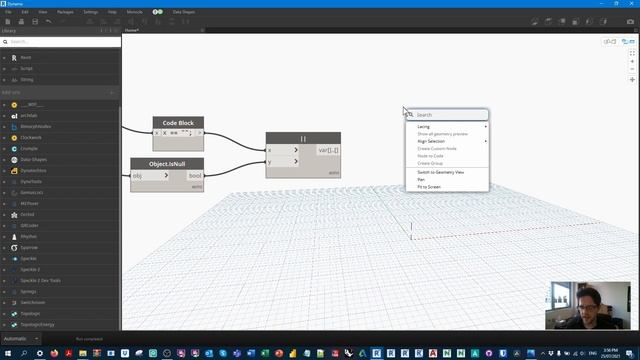
Task: Click the Clockwork package icon
Action: pyautogui.click(x=14, y=138)
